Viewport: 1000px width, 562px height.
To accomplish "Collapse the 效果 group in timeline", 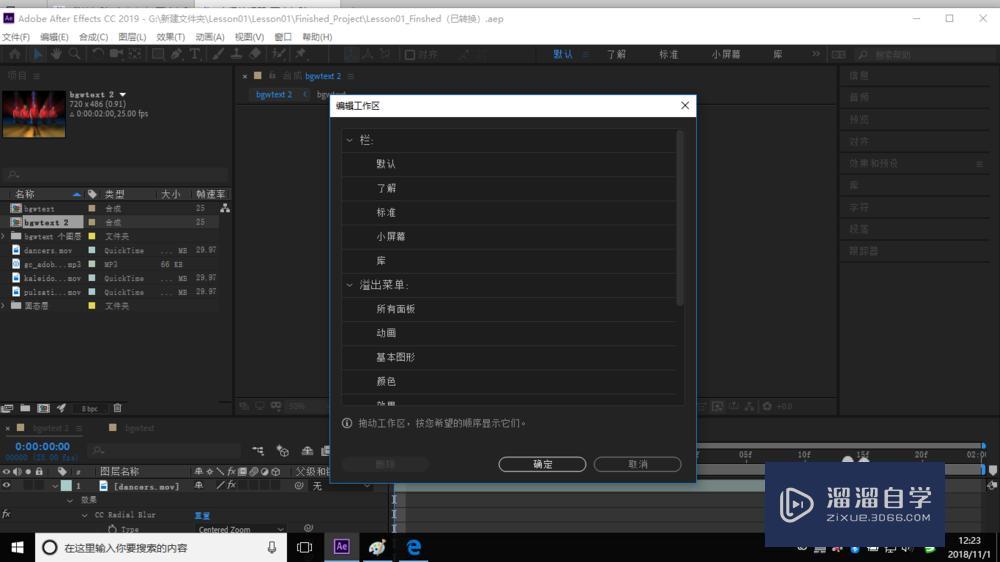I will coord(70,501).
